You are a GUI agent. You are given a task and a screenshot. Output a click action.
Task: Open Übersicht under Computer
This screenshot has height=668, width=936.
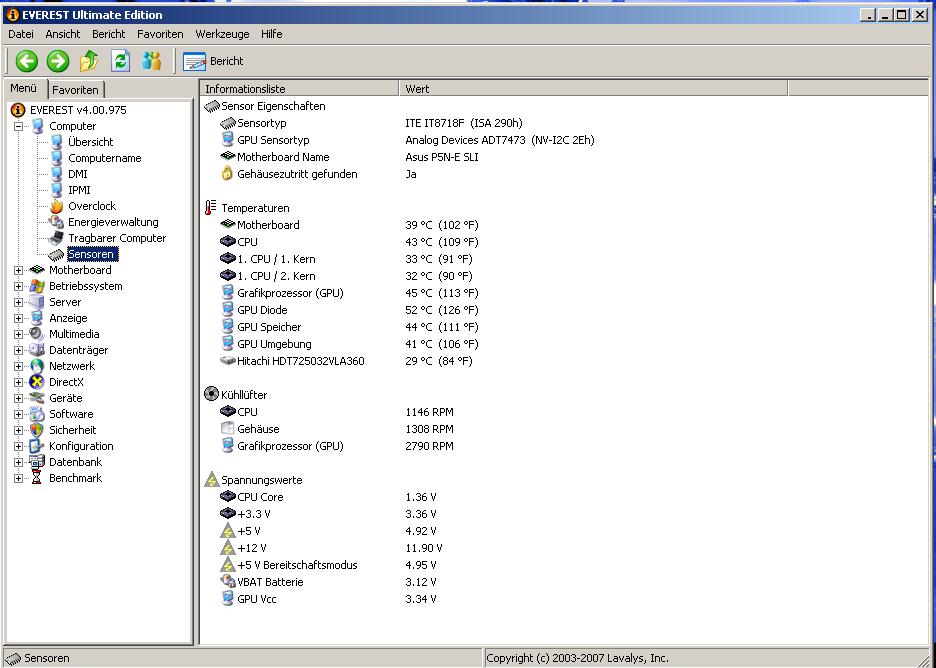[90, 142]
